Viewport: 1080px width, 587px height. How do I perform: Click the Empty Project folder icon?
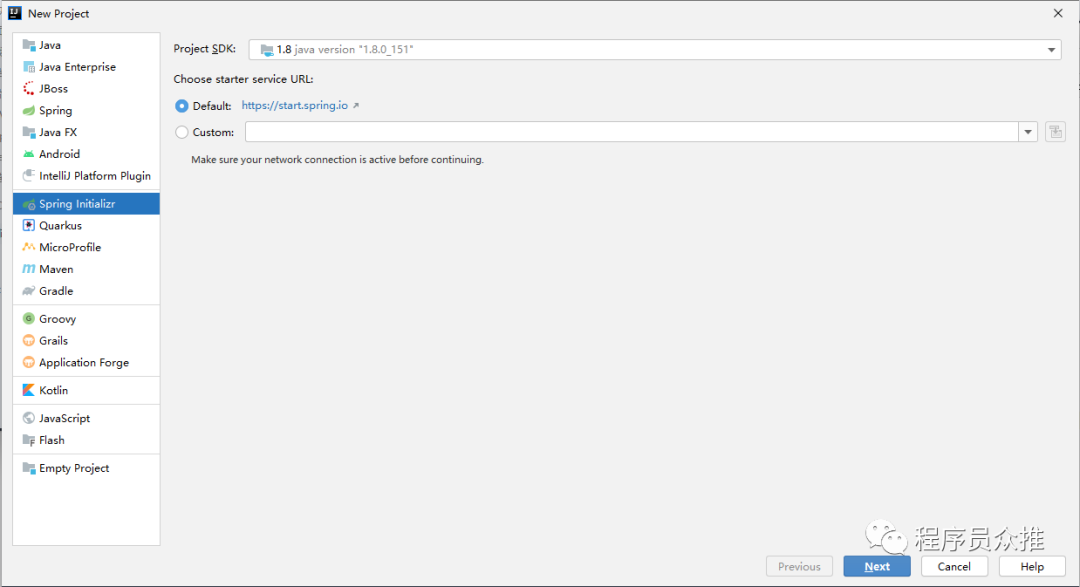tap(29, 468)
